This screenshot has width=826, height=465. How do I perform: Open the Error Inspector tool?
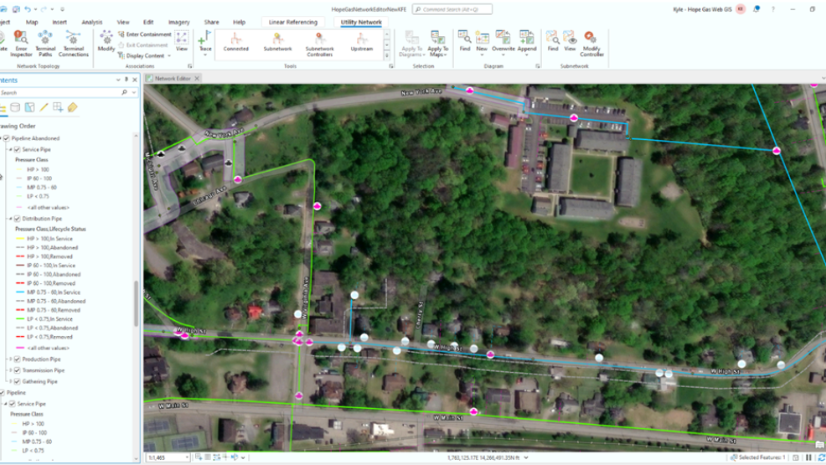point(21,43)
